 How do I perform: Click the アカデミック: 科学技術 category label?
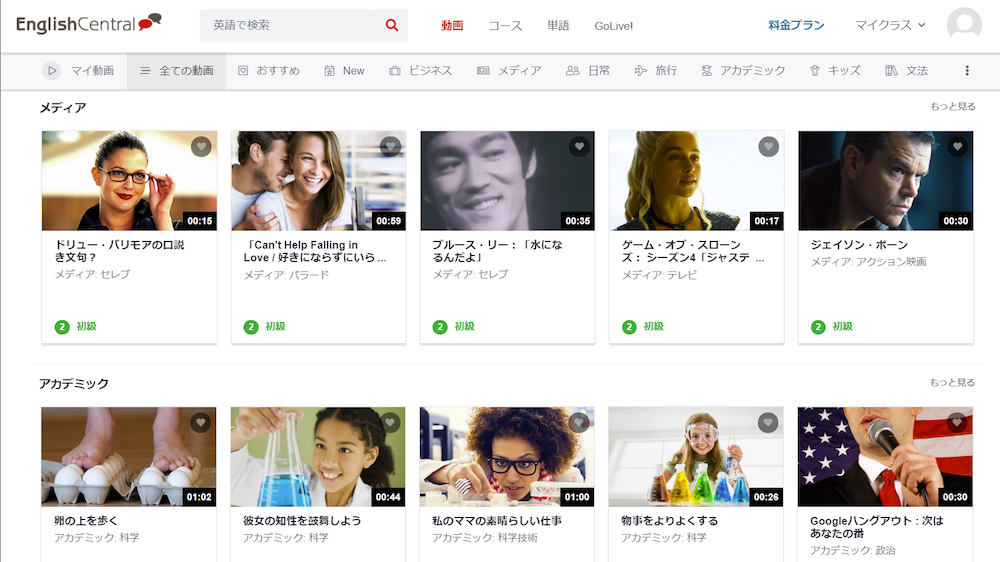pos(485,538)
